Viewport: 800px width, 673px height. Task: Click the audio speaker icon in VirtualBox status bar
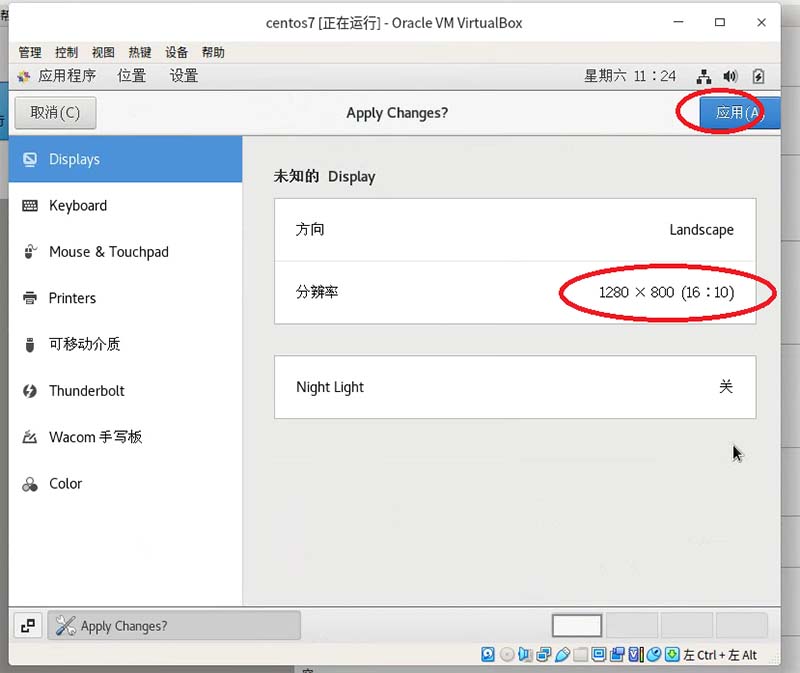525,655
